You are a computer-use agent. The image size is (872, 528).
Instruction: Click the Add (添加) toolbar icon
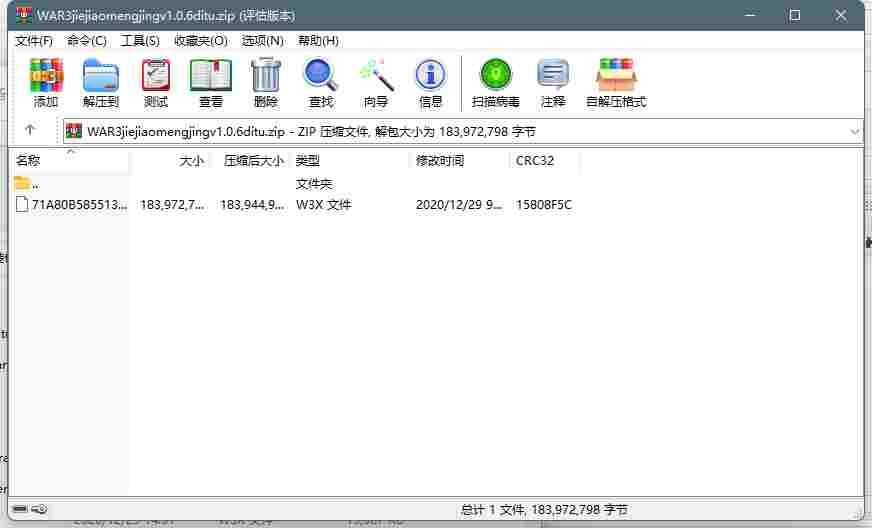[x=46, y=82]
